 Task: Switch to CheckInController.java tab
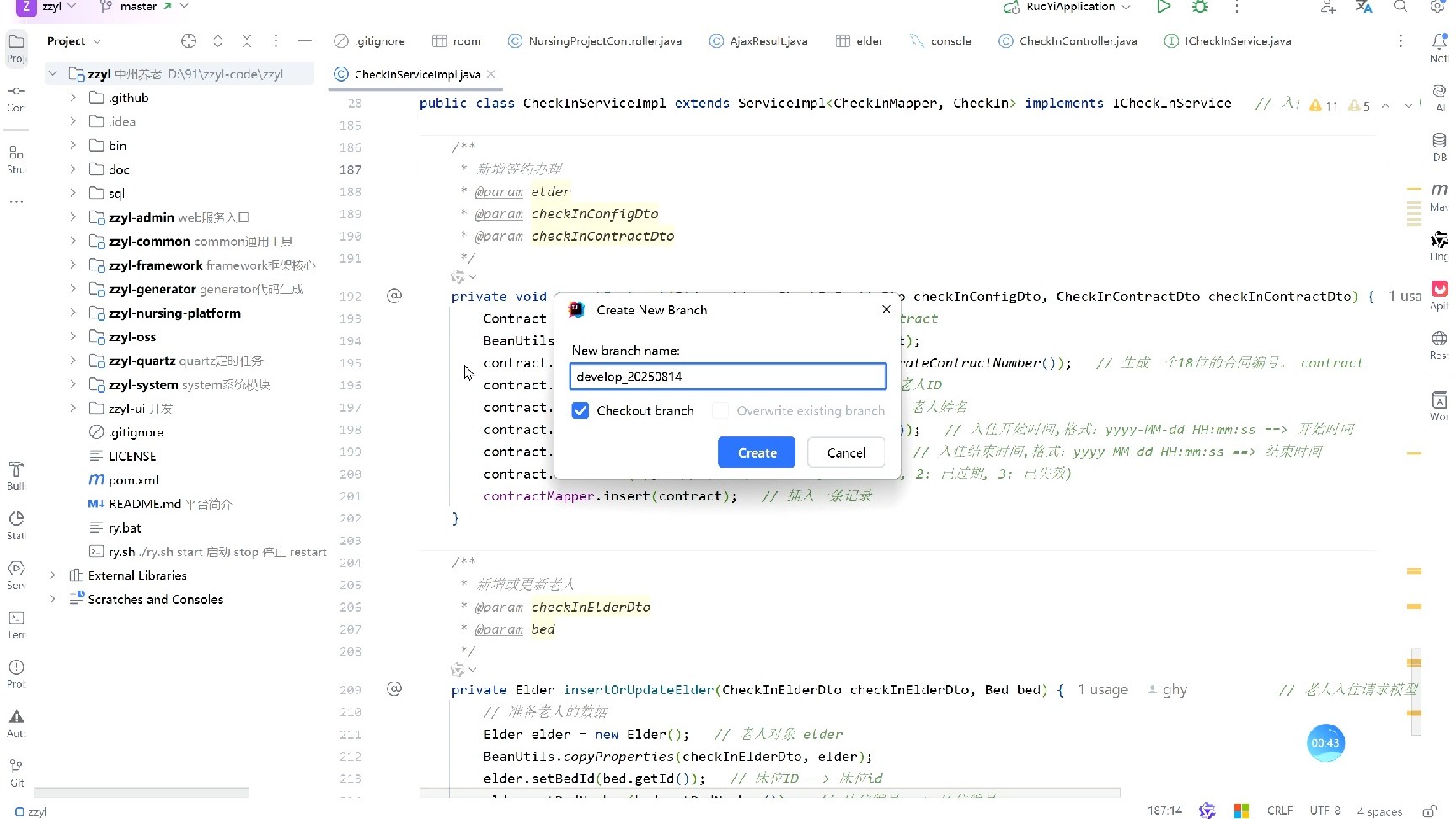pyautogui.click(x=1068, y=41)
